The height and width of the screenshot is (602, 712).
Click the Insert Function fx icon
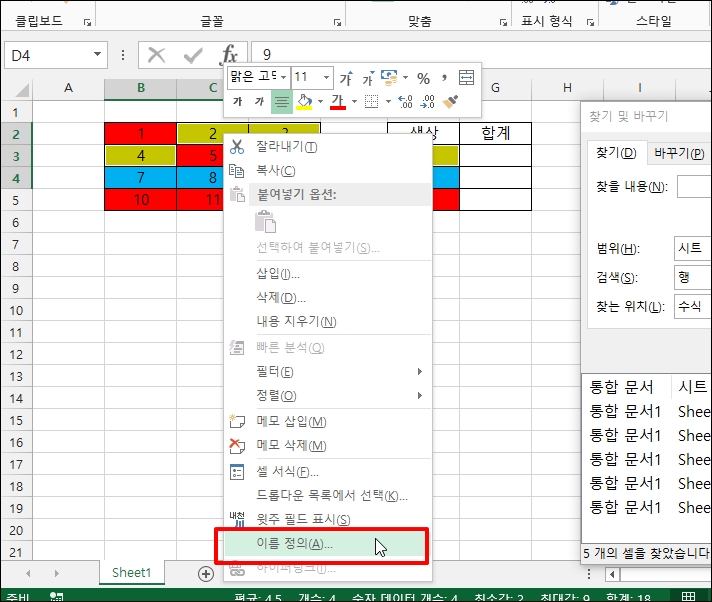(x=230, y=55)
